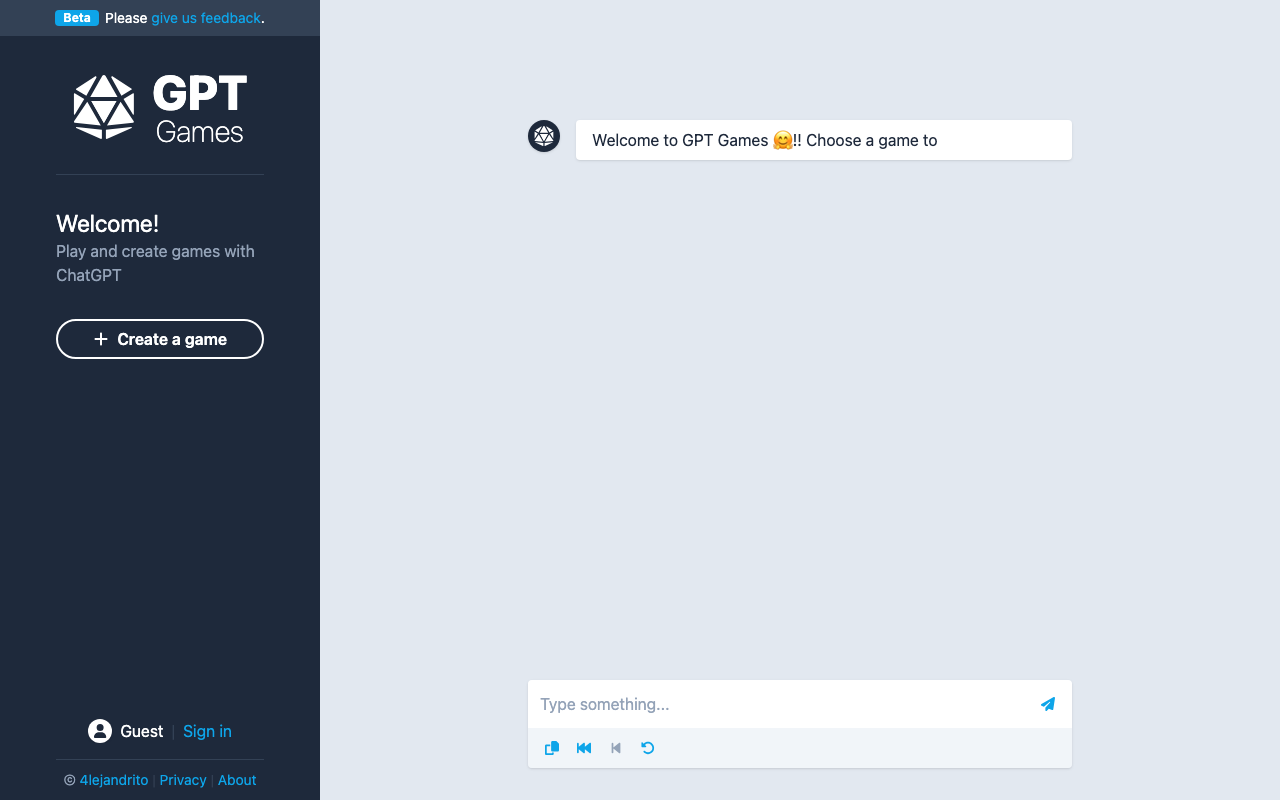
Task: Click the bot avatar beside welcome message
Action: click(544, 136)
